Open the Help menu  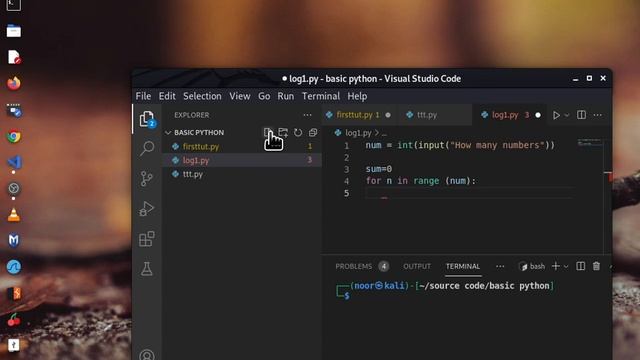click(357, 96)
